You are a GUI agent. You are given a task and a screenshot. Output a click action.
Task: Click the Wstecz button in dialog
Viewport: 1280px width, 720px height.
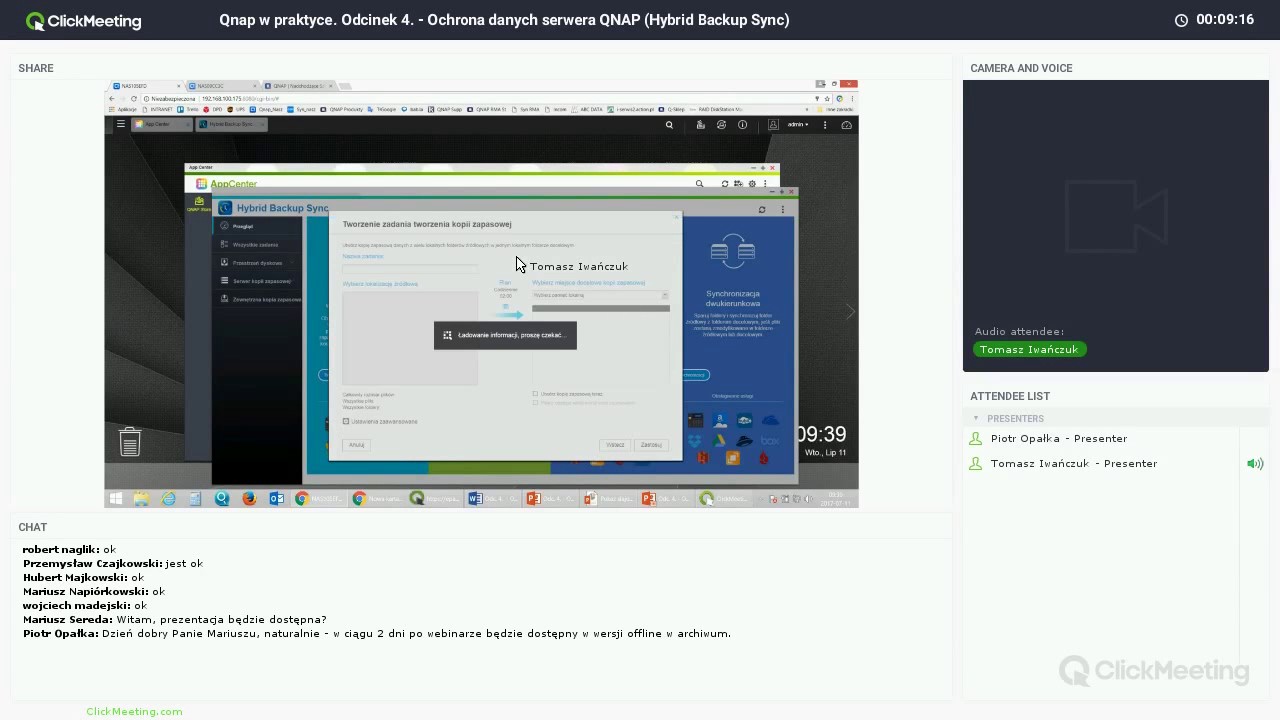point(615,445)
